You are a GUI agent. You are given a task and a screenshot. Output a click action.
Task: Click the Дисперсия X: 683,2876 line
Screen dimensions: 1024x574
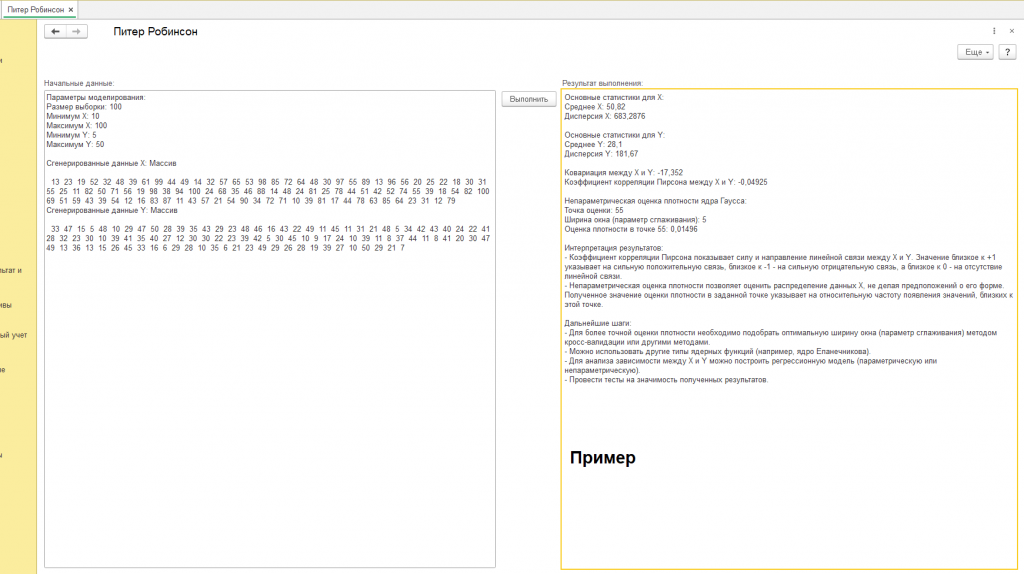pos(605,116)
